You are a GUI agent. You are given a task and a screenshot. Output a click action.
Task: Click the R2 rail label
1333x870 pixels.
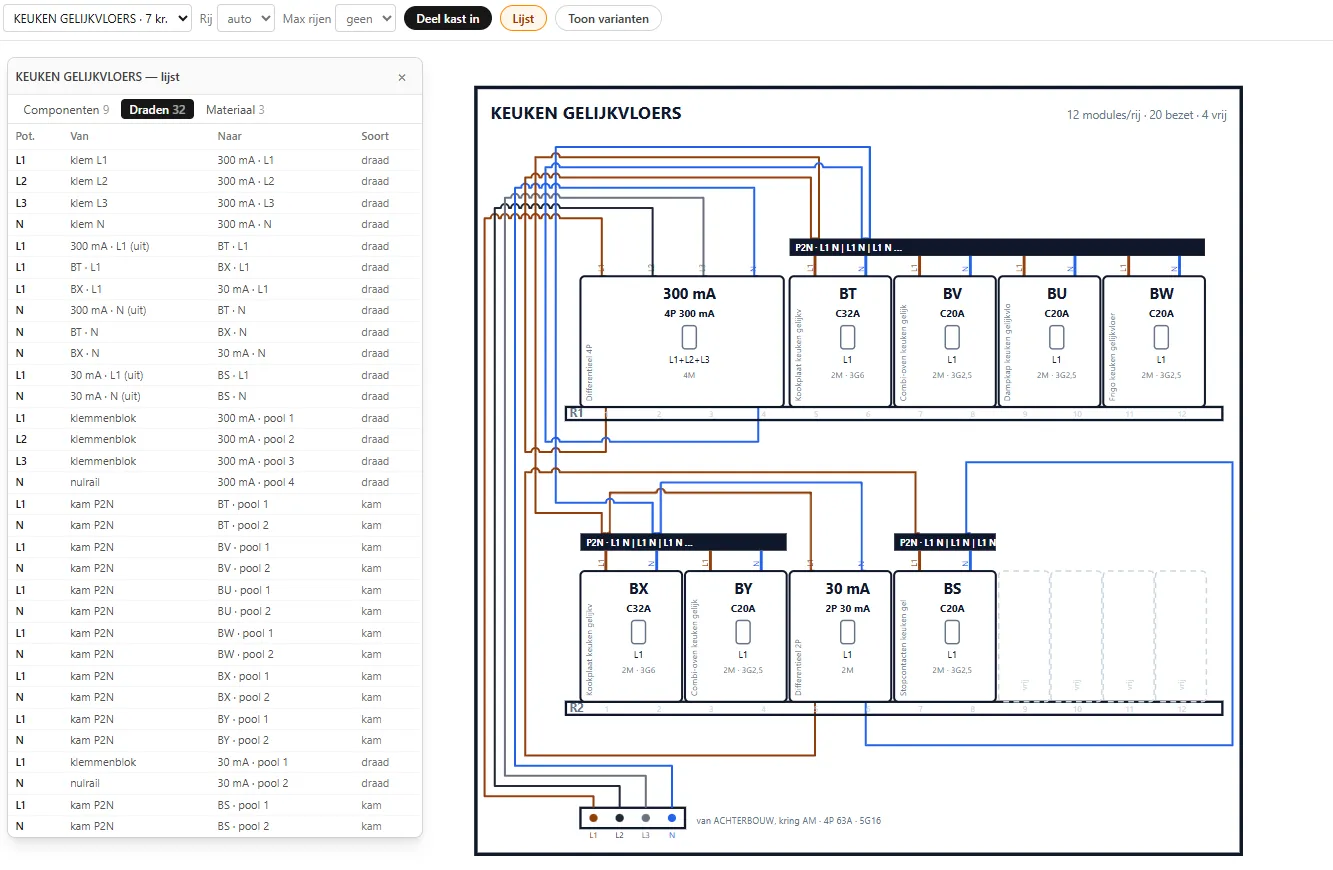click(x=576, y=708)
